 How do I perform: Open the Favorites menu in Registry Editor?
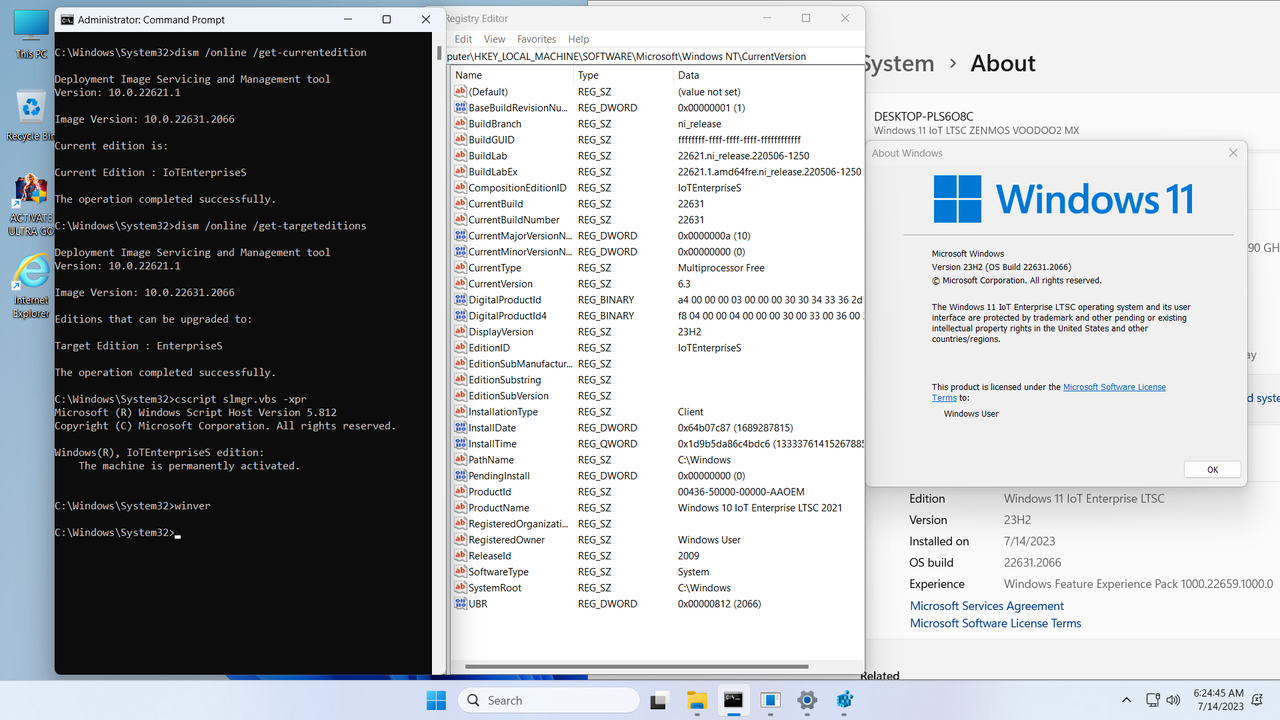click(x=536, y=39)
